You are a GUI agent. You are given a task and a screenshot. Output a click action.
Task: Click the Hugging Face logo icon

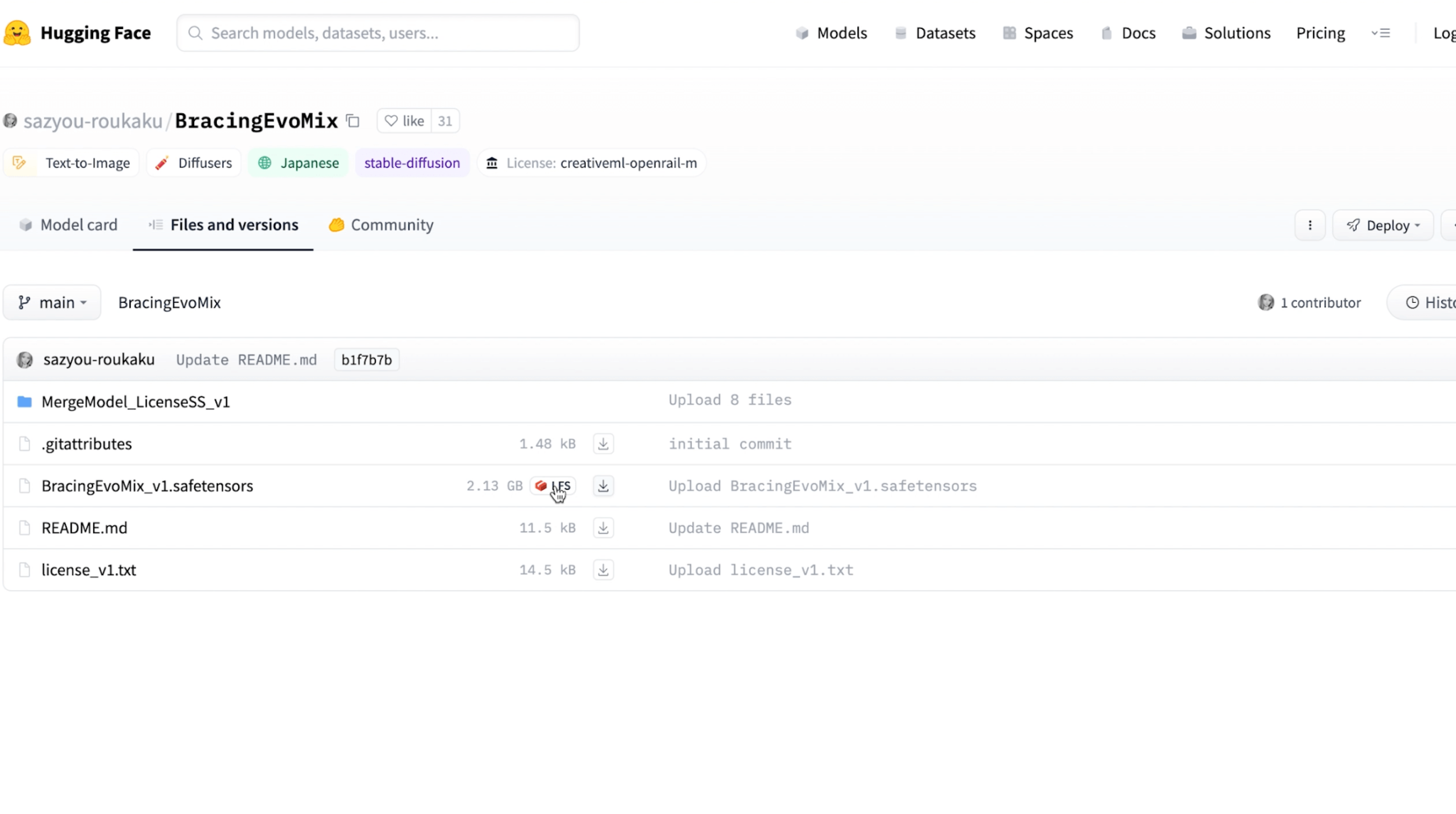[17, 33]
